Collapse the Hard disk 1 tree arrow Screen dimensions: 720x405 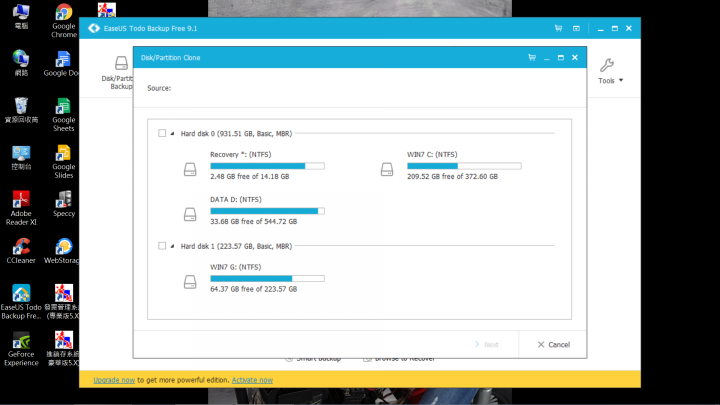[172, 246]
